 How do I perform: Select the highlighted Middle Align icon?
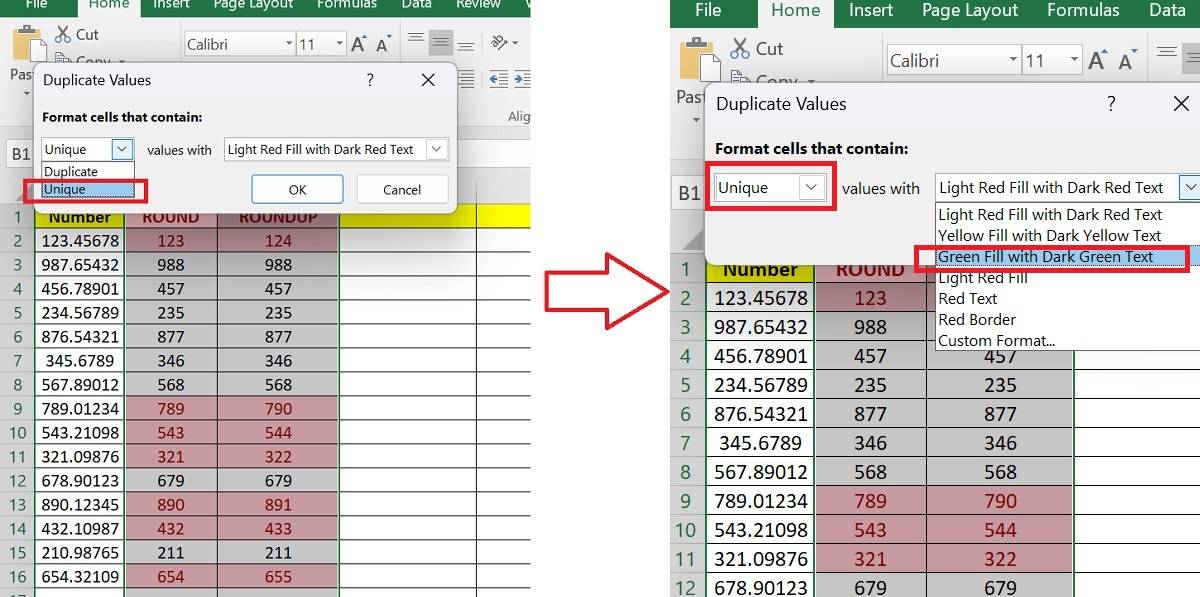pyautogui.click(x=441, y=43)
